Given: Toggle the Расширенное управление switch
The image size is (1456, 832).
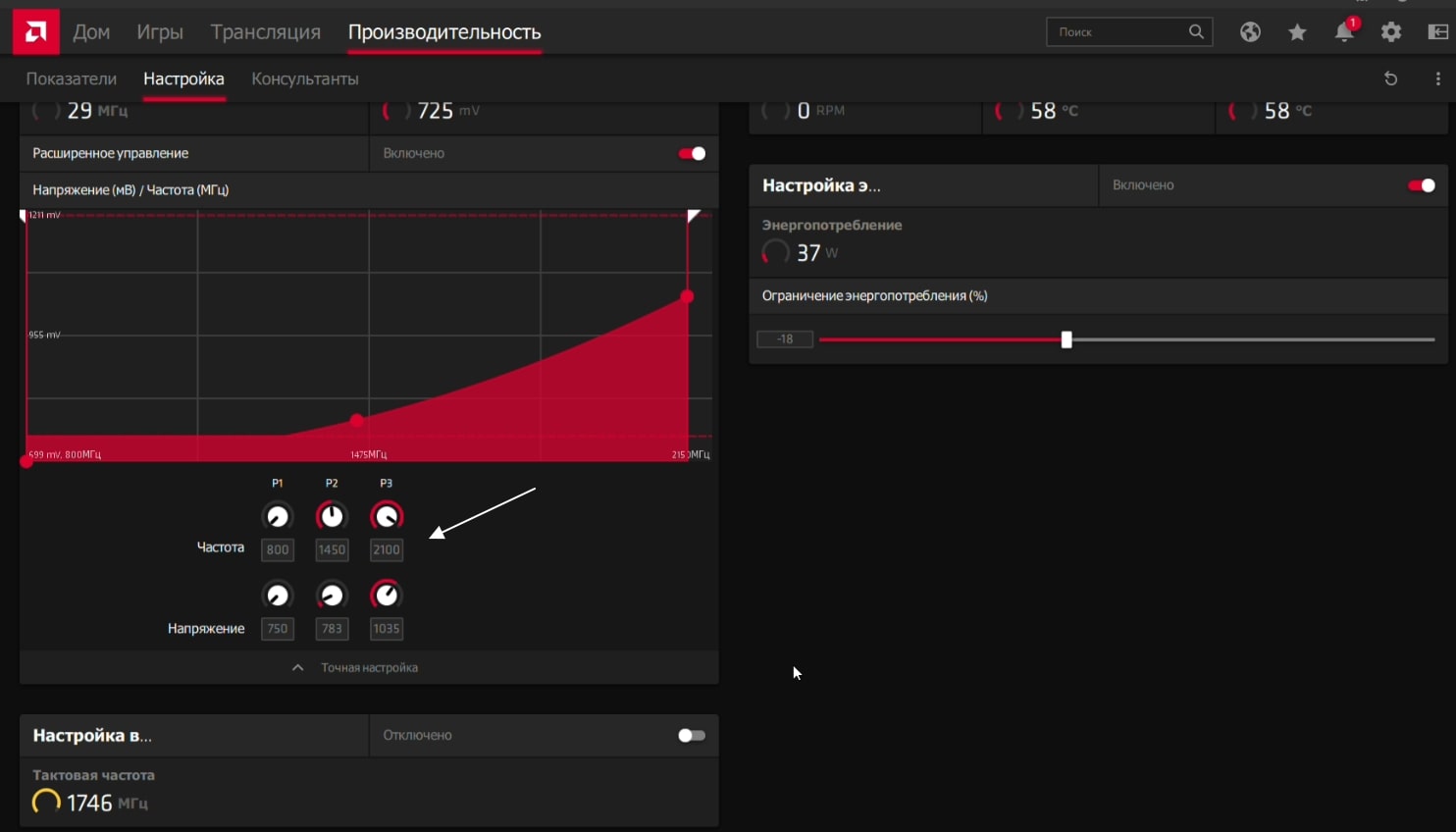Looking at the screenshot, I should (692, 153).
